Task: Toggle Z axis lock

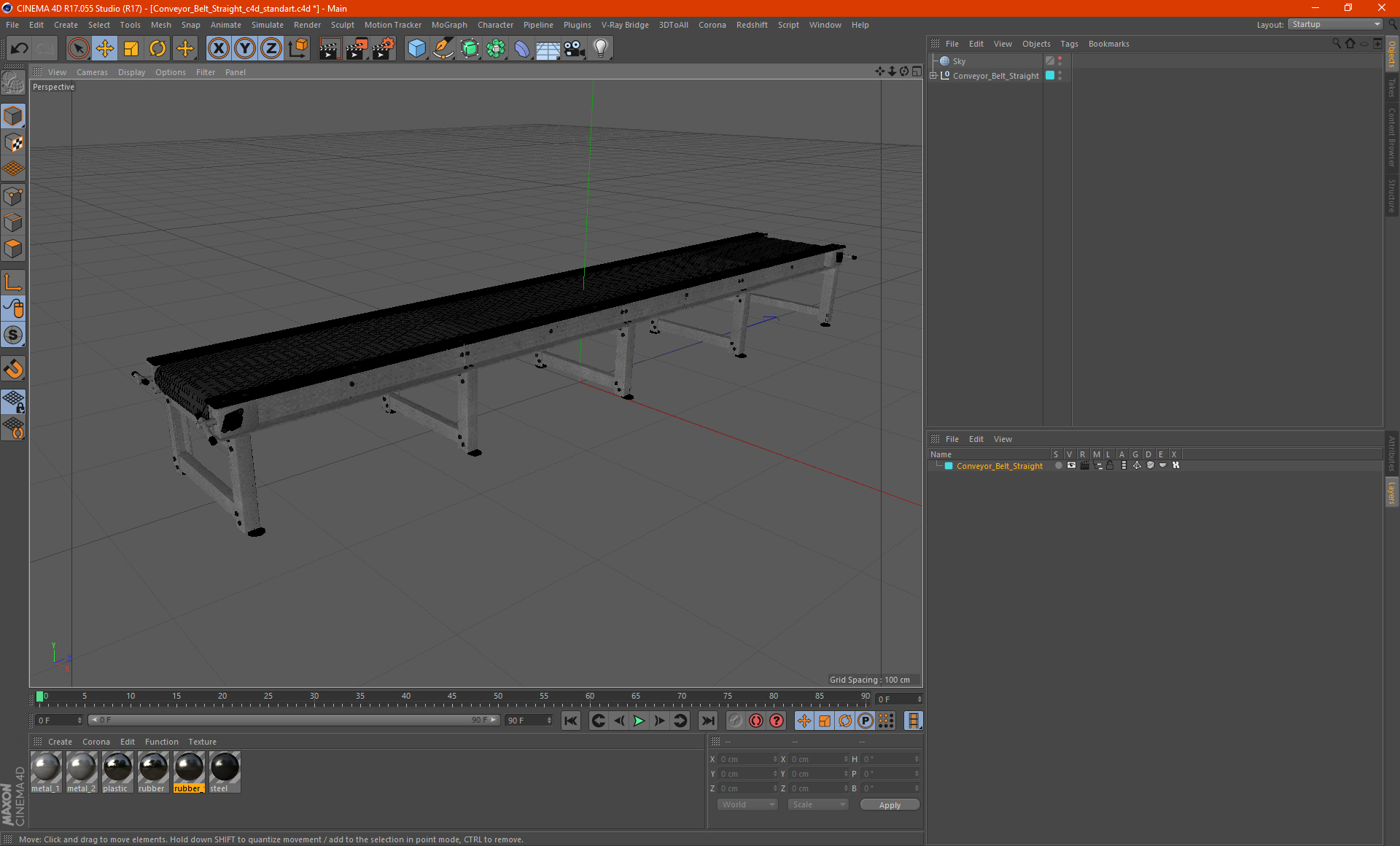Action: (x=271, y=49)
